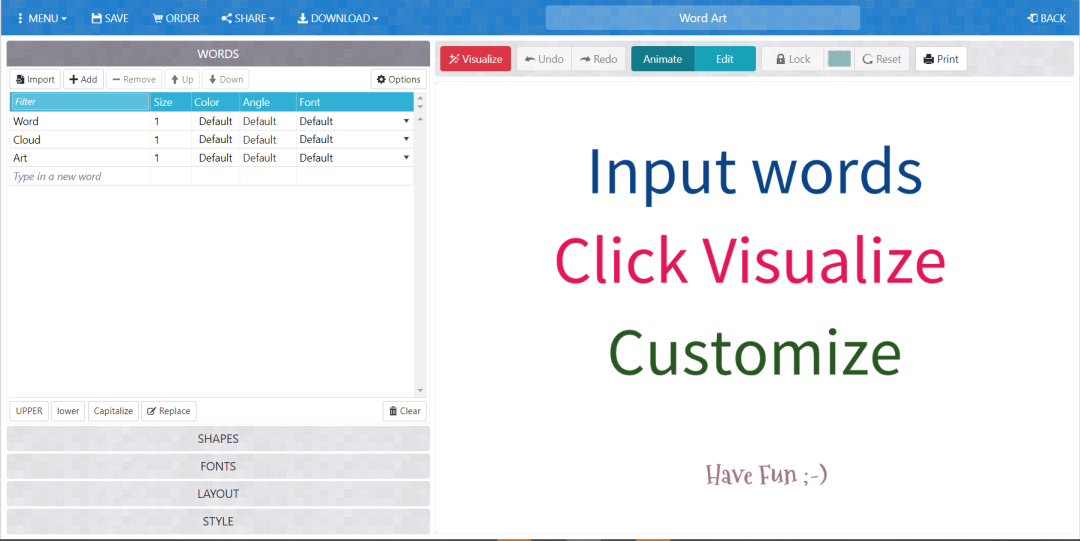Toggle the Lock button

[x=793, y=59]
